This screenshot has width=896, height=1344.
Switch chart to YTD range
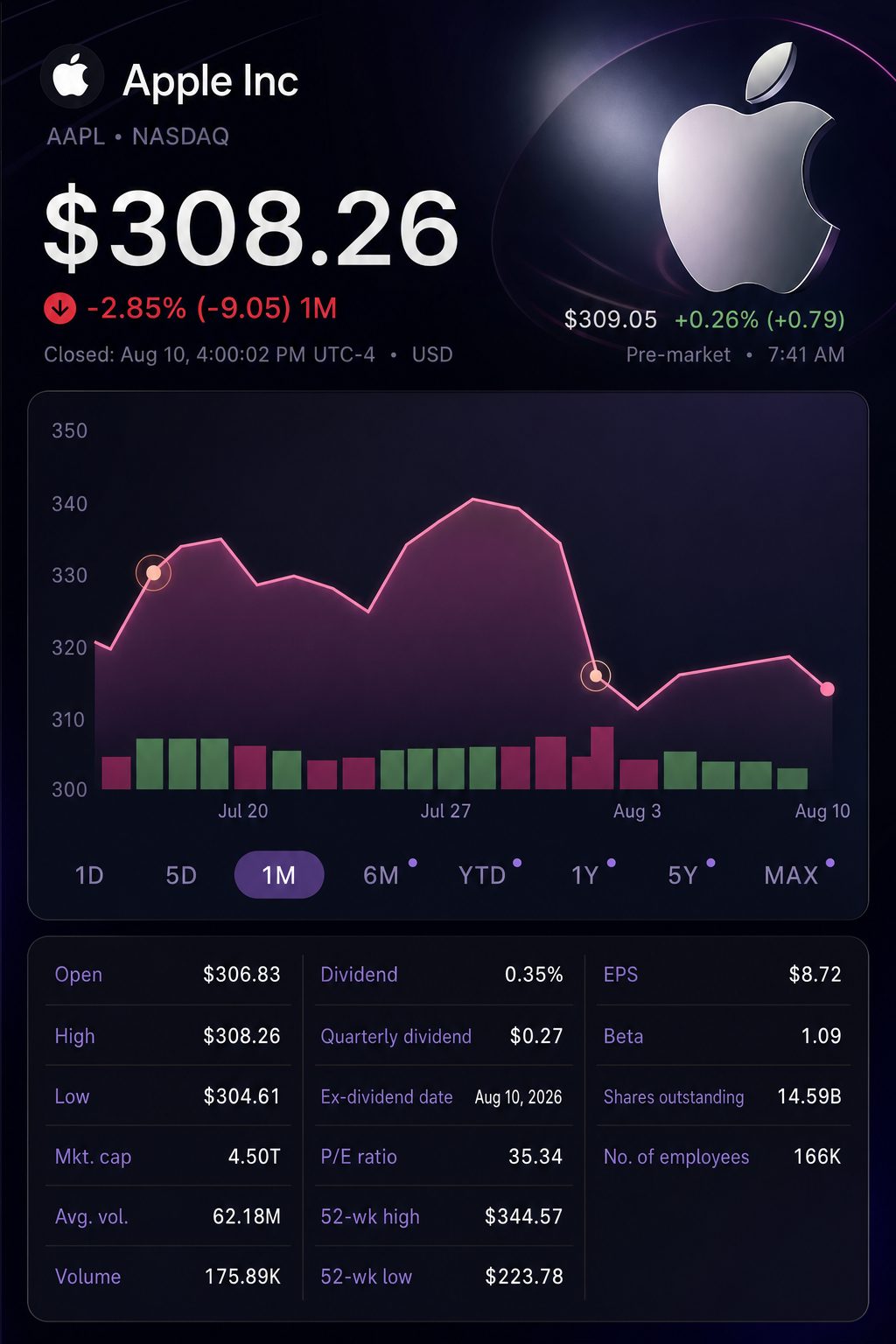482,875
